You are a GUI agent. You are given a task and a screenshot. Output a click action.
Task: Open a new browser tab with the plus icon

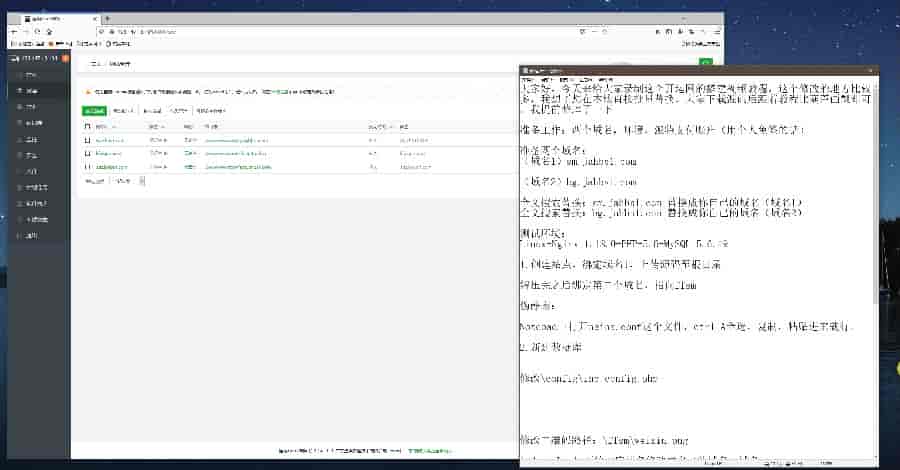coord(107,19)
